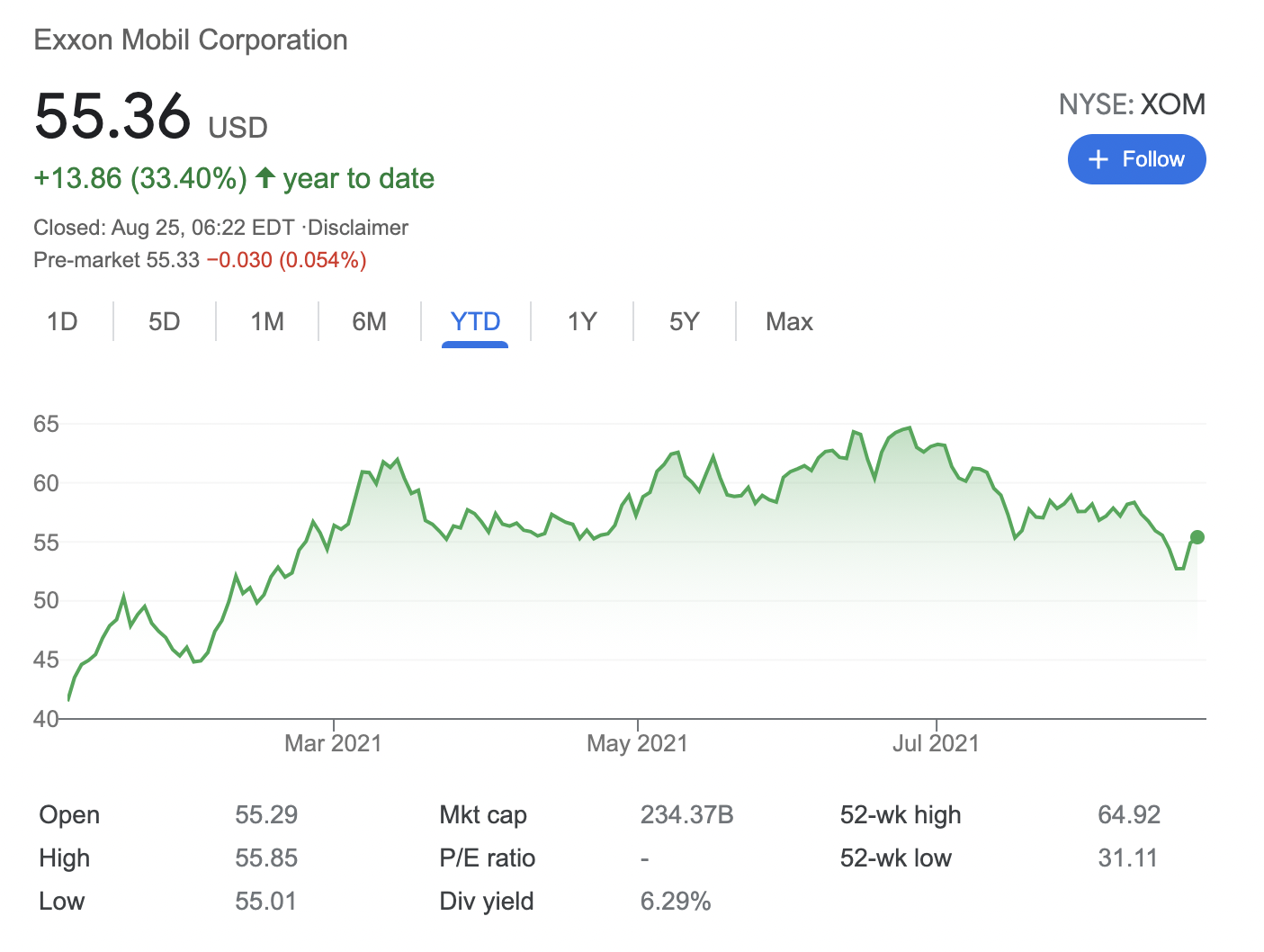Click the peak of the stock chart line
1264x952 pixels.
click(x=907, y=427)
